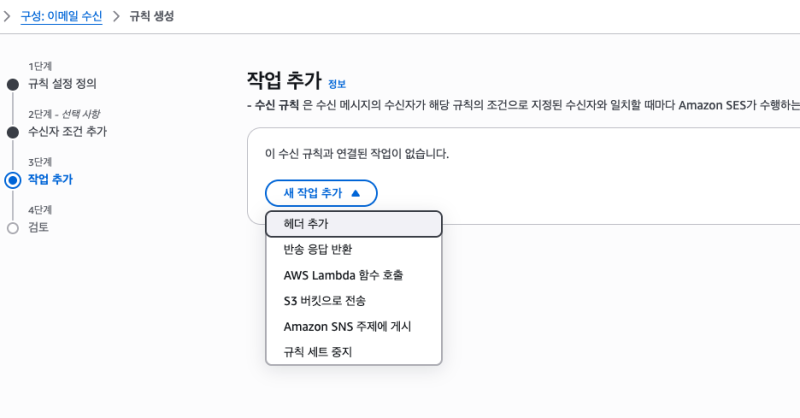Screen dimensions: 800x418
Task: Click the step 1 filled circle marker
Action: pos(12,84)
